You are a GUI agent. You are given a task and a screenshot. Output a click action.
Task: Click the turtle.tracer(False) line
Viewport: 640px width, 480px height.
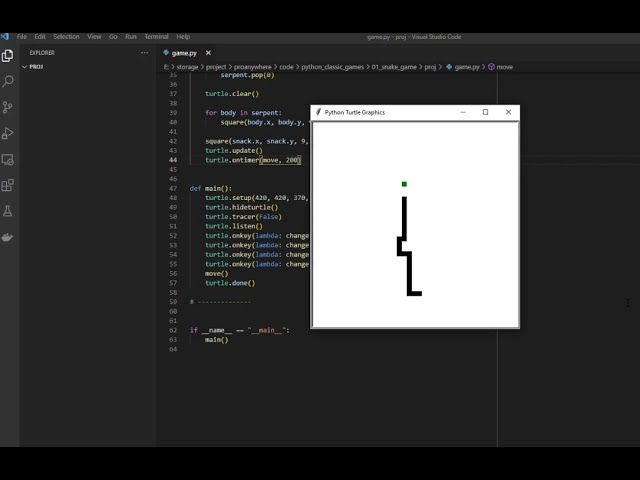[x=243, y=217]
